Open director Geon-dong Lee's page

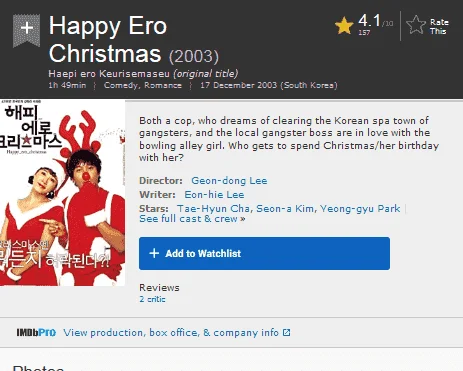point(229,181)
